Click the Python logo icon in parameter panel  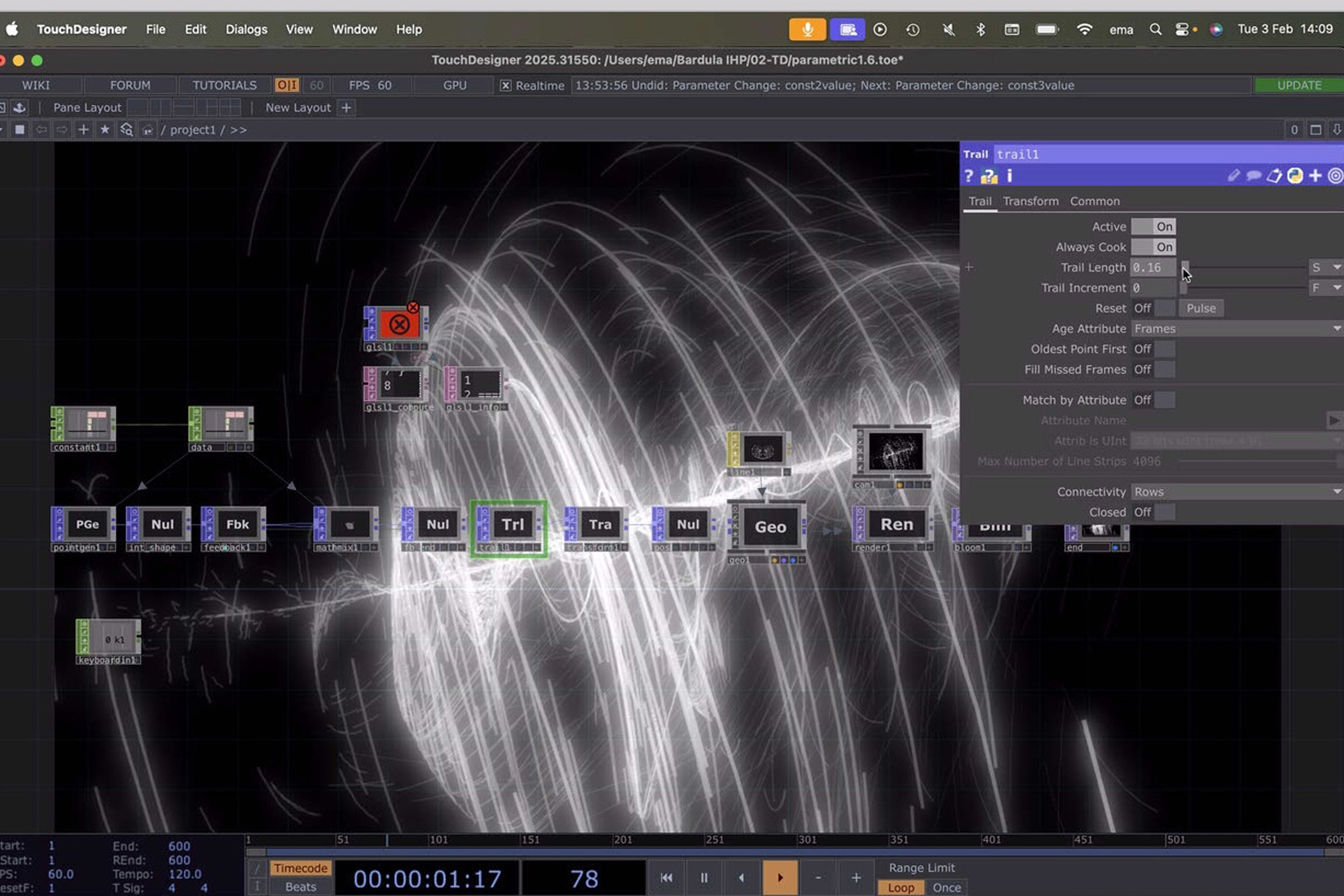(x=1295, y=176)
